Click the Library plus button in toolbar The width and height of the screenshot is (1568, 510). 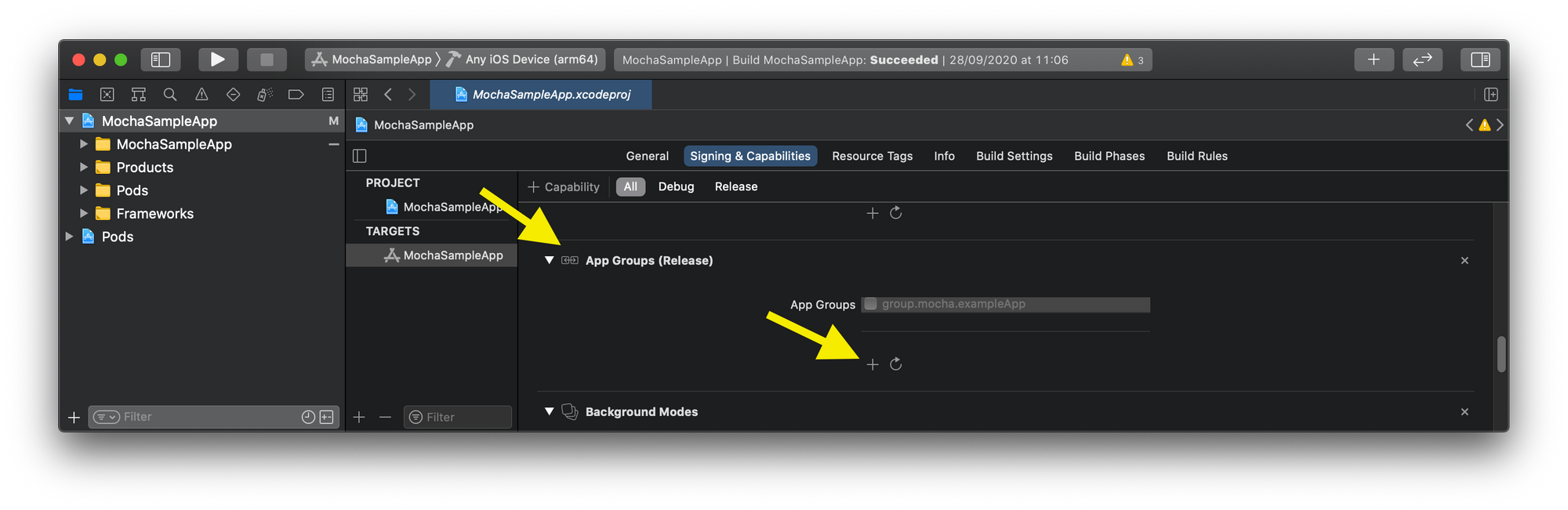(x=1374, y=60)
